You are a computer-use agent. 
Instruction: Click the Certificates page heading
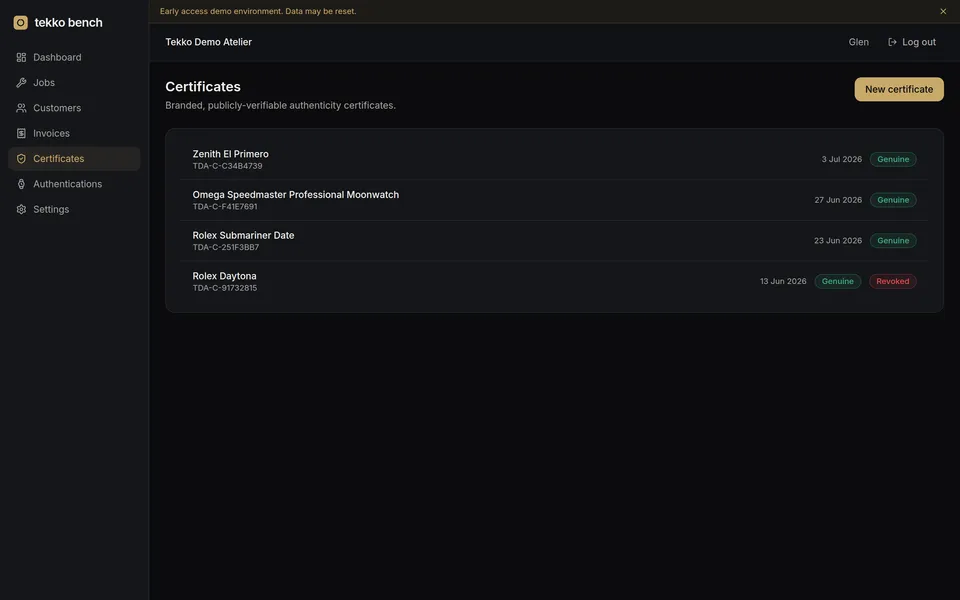point(203,86)
